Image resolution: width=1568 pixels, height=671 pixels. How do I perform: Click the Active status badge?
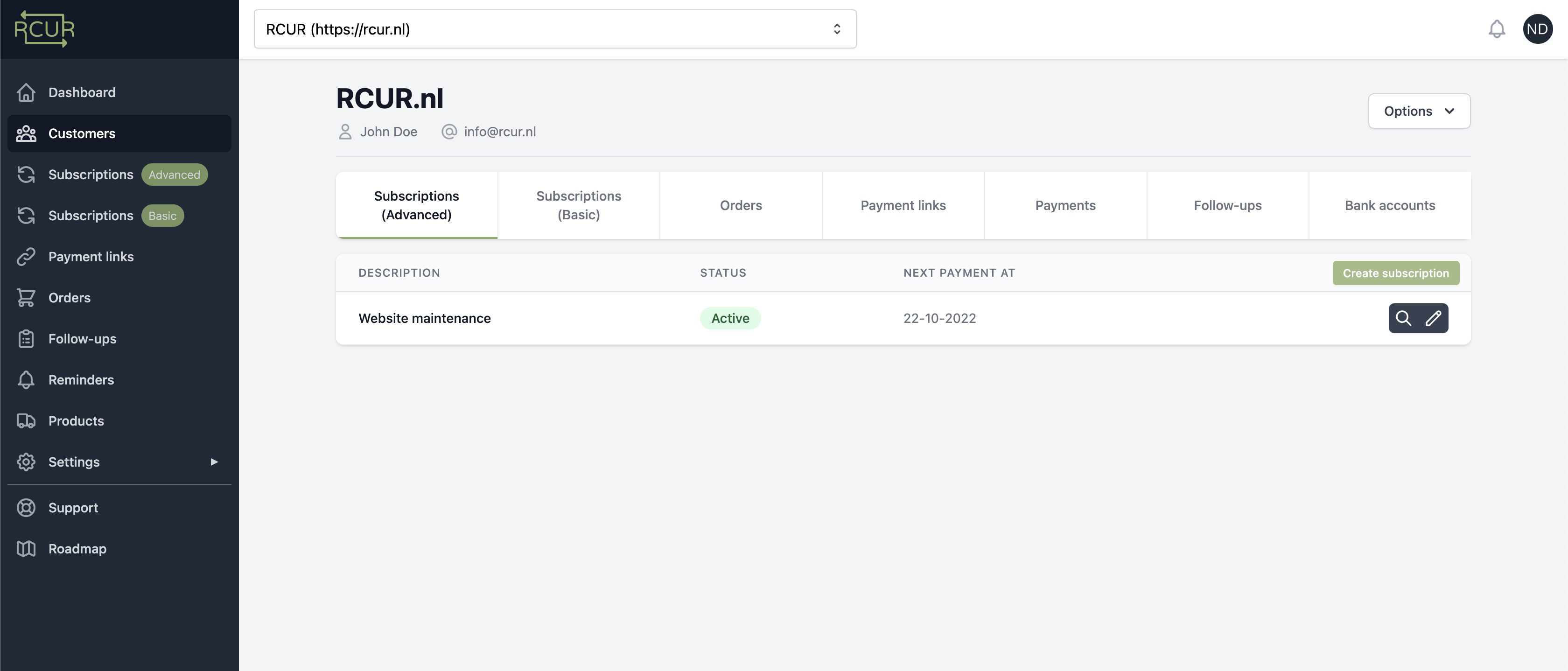pyautogui.click(x=730, y=318)
